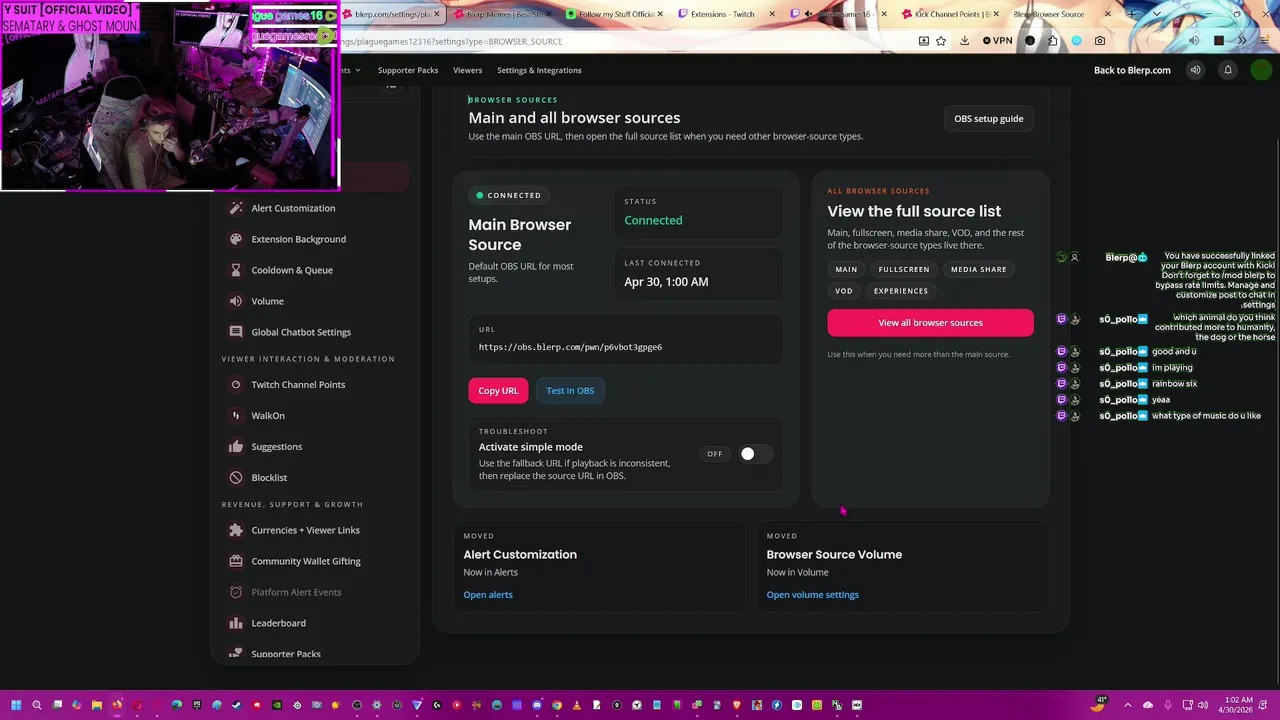Open the Twitch Channel Points icon
This screenshot has height=720, width=1280.
pyautogui.click(x=236, y=384)
